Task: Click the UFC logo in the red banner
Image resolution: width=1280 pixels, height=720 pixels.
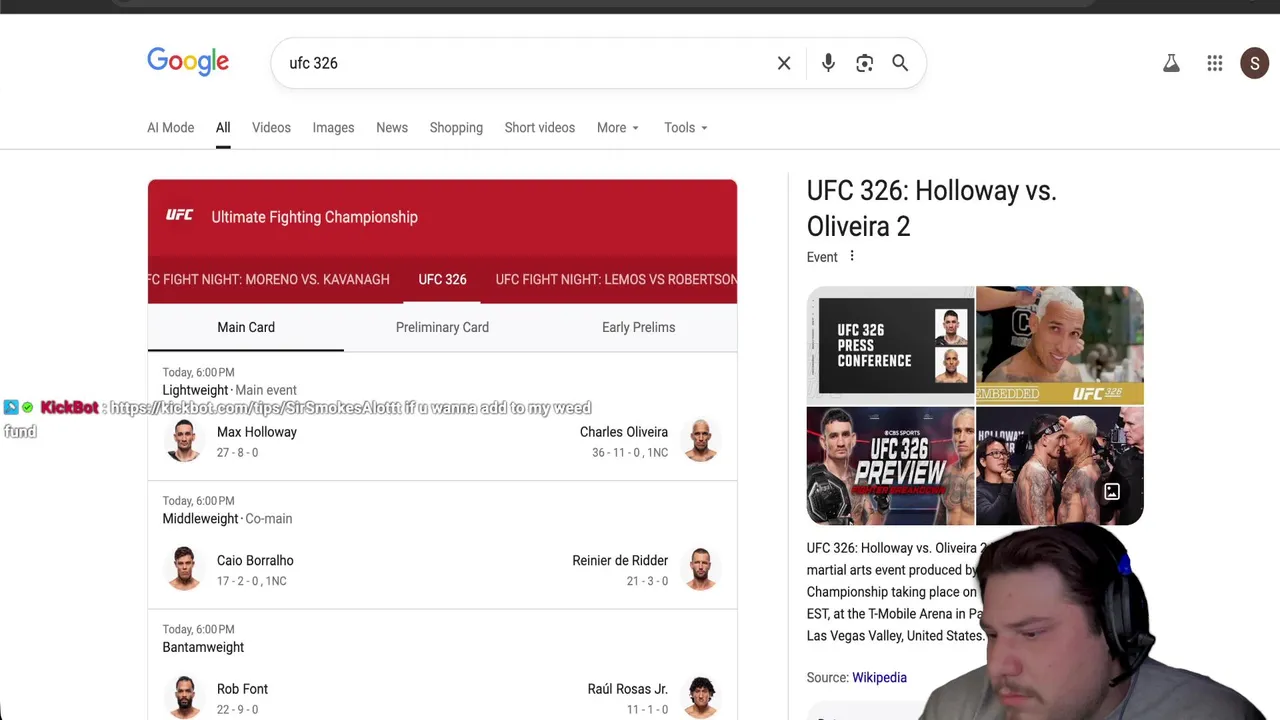Action: click(179, 216)
